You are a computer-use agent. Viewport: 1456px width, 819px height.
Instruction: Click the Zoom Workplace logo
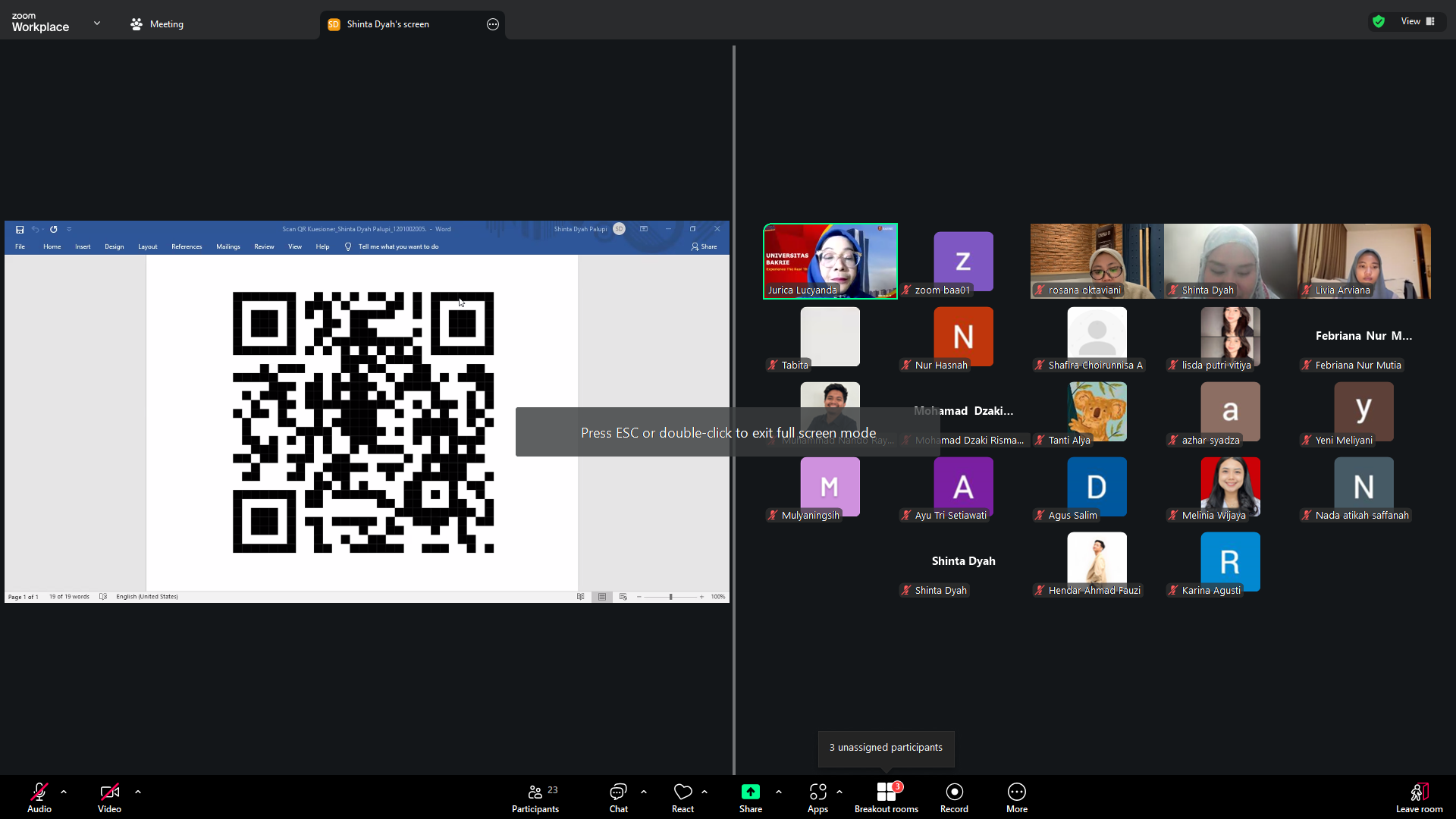40,23
